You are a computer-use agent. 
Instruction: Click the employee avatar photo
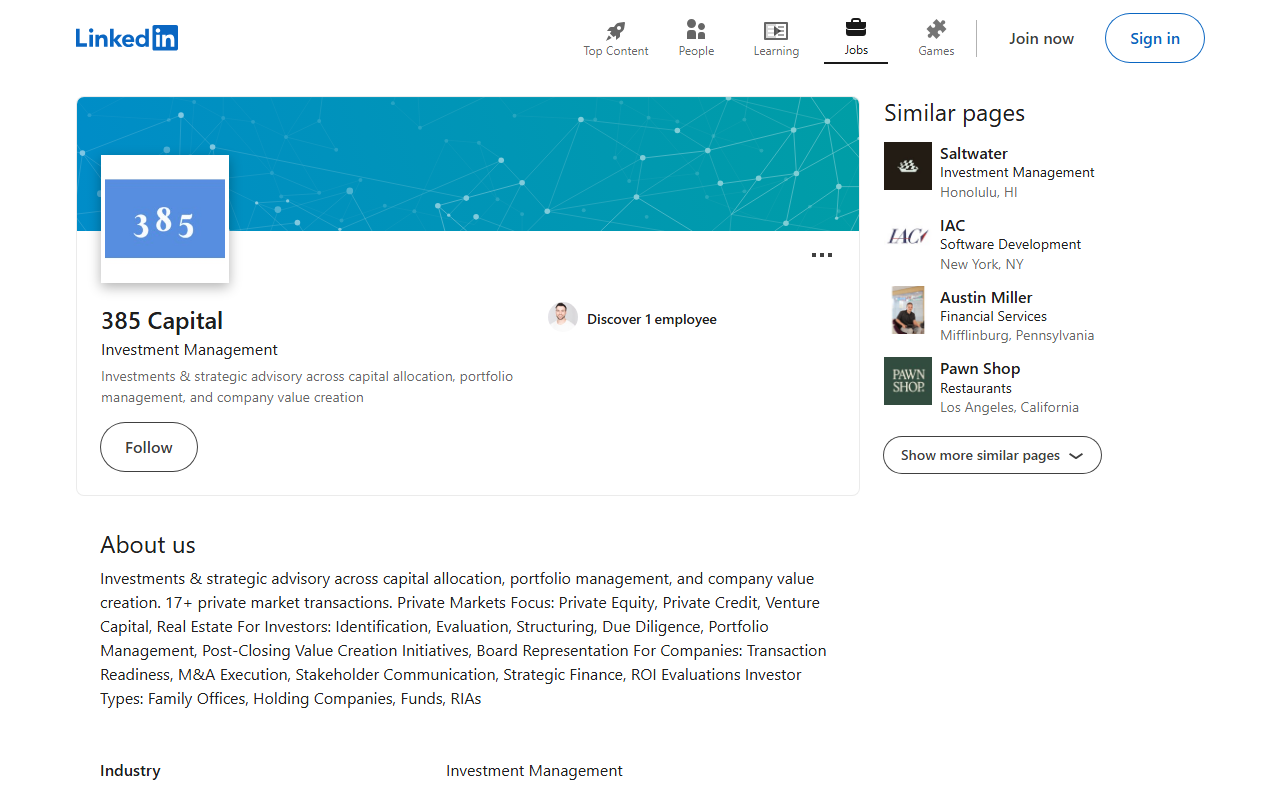[563, 318]
